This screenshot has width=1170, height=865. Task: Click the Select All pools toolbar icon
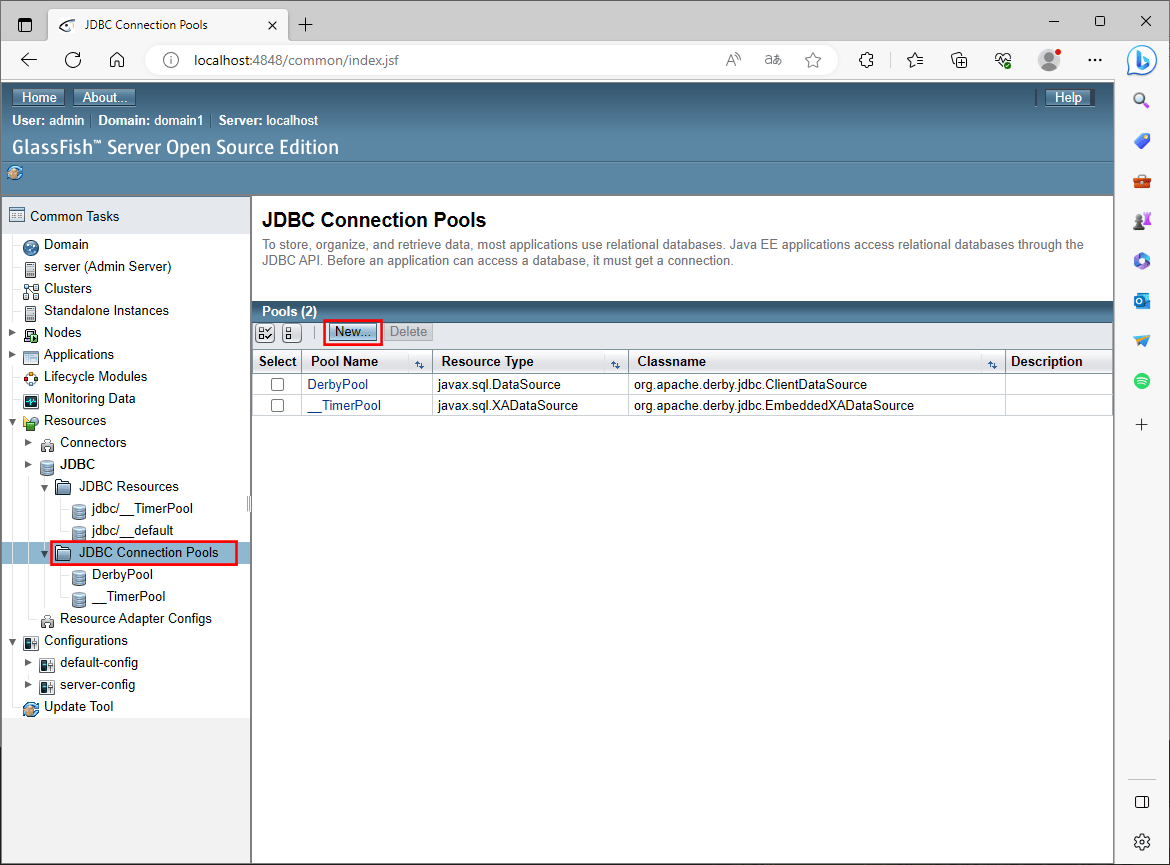pyautogui.click(x=265, y=333)
